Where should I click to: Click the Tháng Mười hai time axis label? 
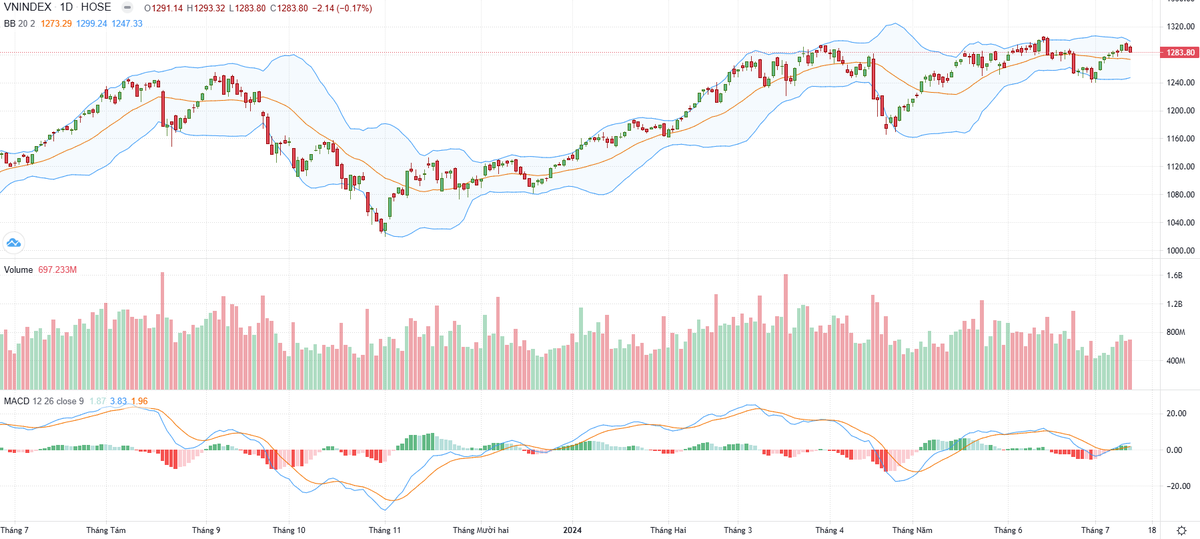tap(482, 529)
